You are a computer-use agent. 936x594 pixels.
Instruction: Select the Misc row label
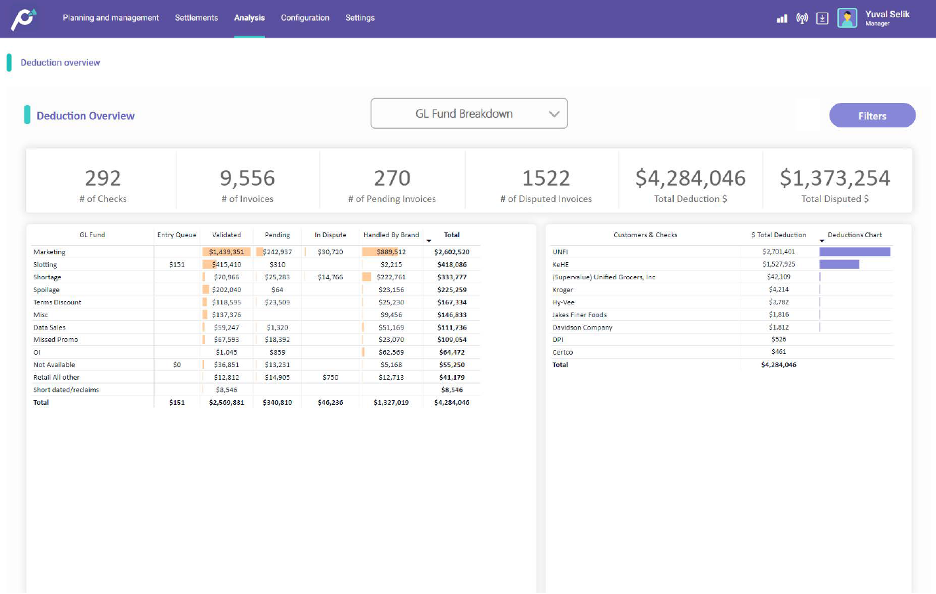pyautogui.click(x=41, y=315)
